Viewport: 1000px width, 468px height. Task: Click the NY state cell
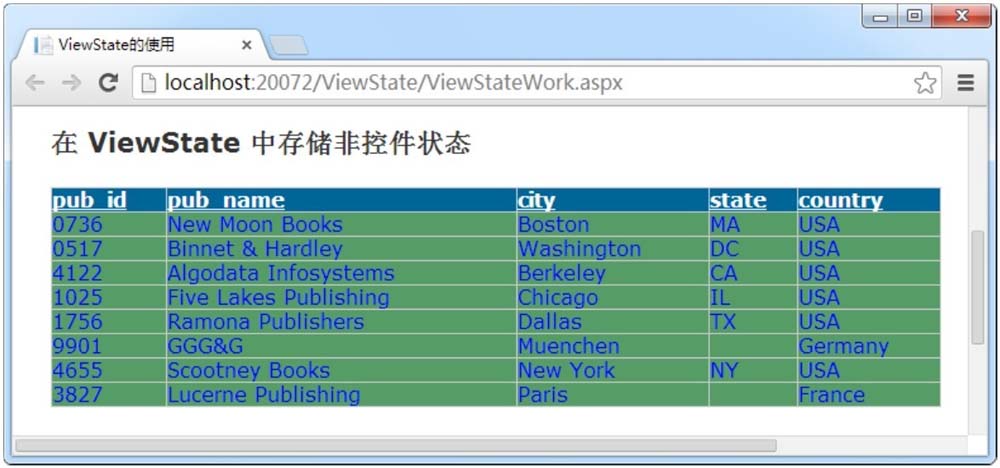(753, 370)
